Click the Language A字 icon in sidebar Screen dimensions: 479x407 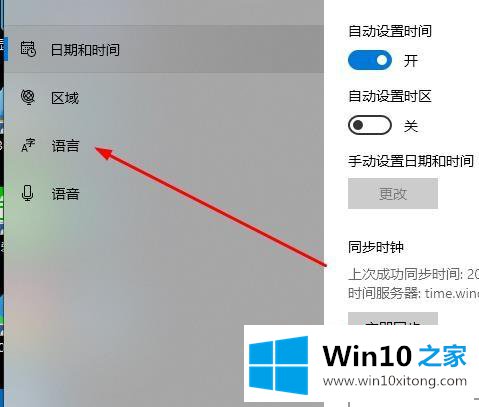click(x=28, y=145)
